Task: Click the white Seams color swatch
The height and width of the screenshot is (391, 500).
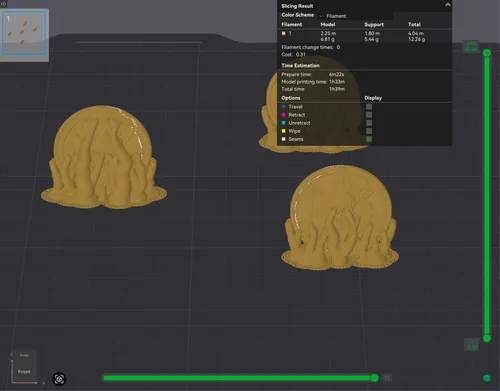Action: coord(284,139)
